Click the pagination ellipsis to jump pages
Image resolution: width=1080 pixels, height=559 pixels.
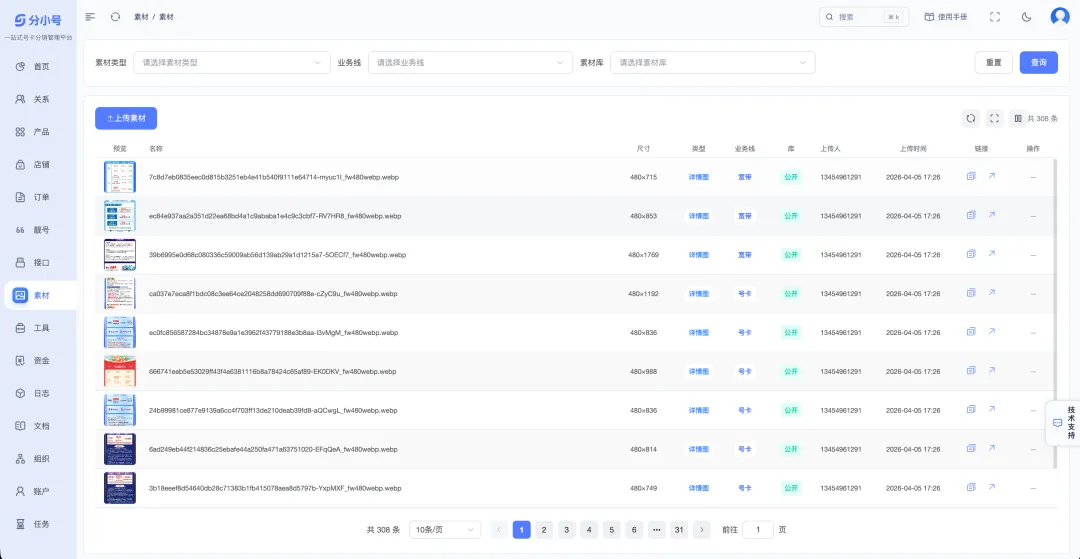[x=656, y=529]
